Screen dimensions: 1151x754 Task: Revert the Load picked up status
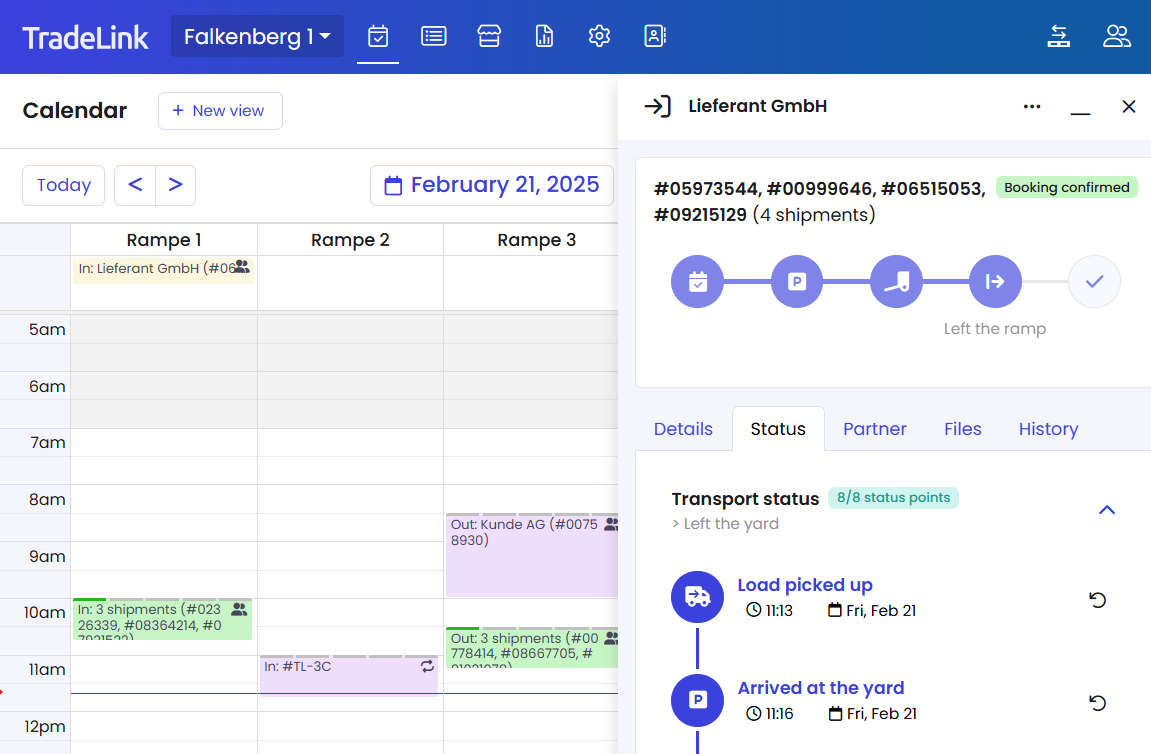point(1097,600)
